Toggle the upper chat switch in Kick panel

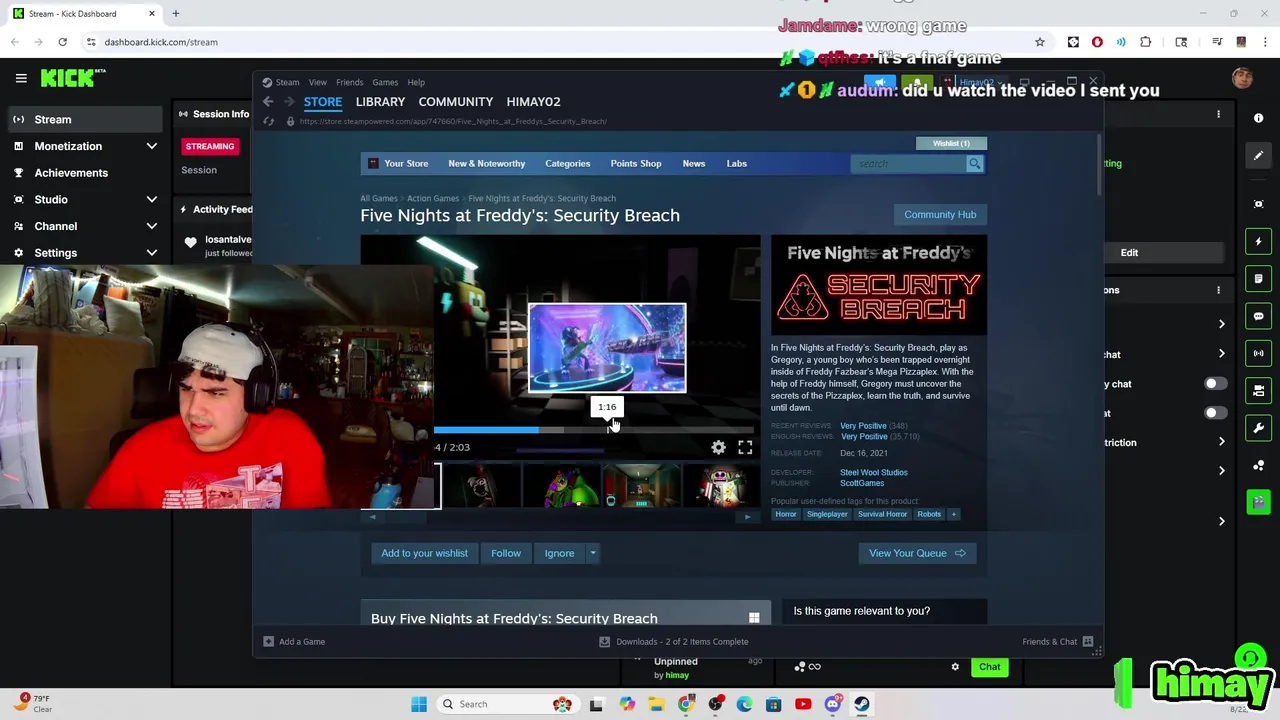coord(1215,384)
